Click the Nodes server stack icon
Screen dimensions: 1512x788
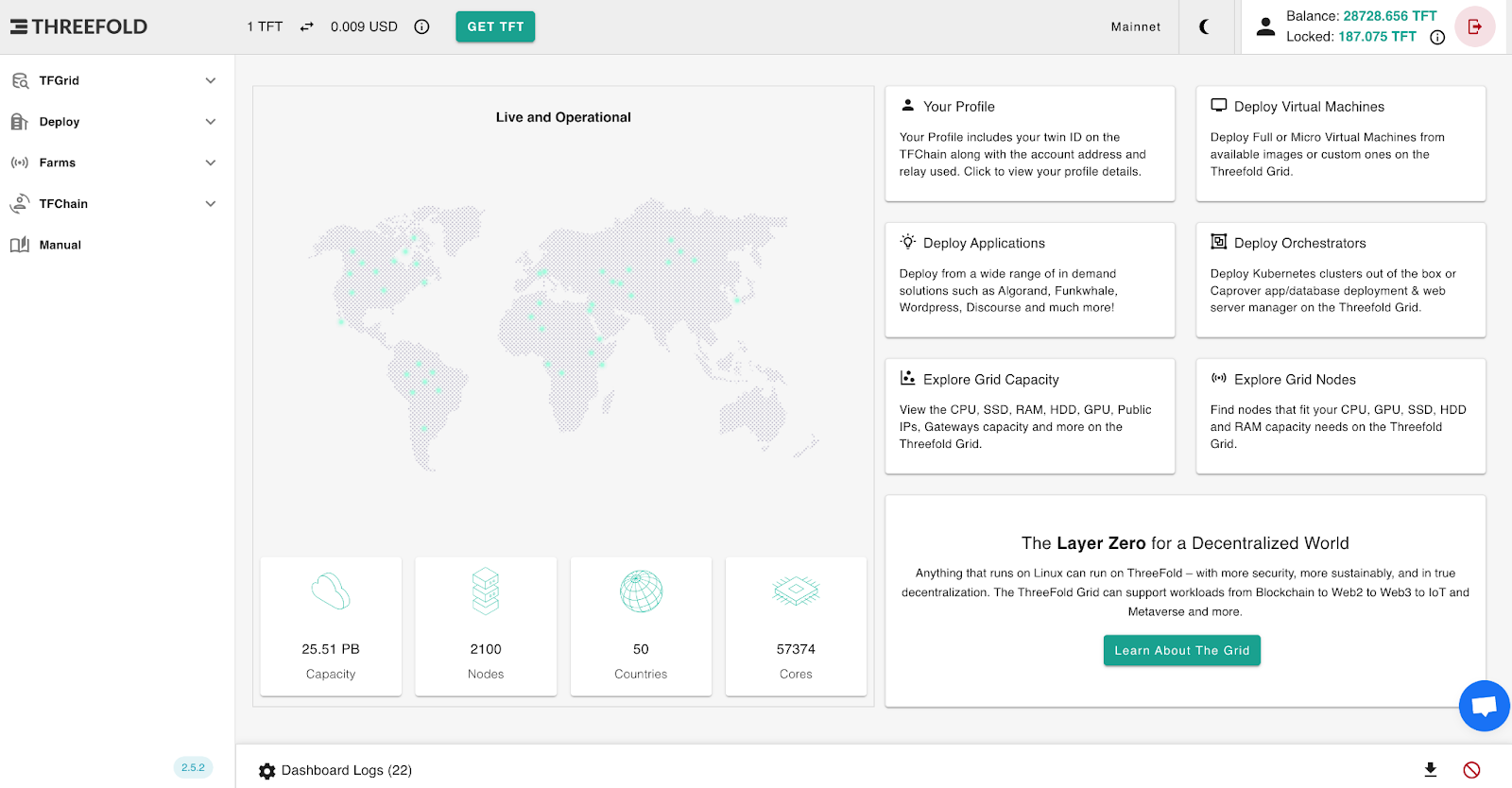click(486, 591)
